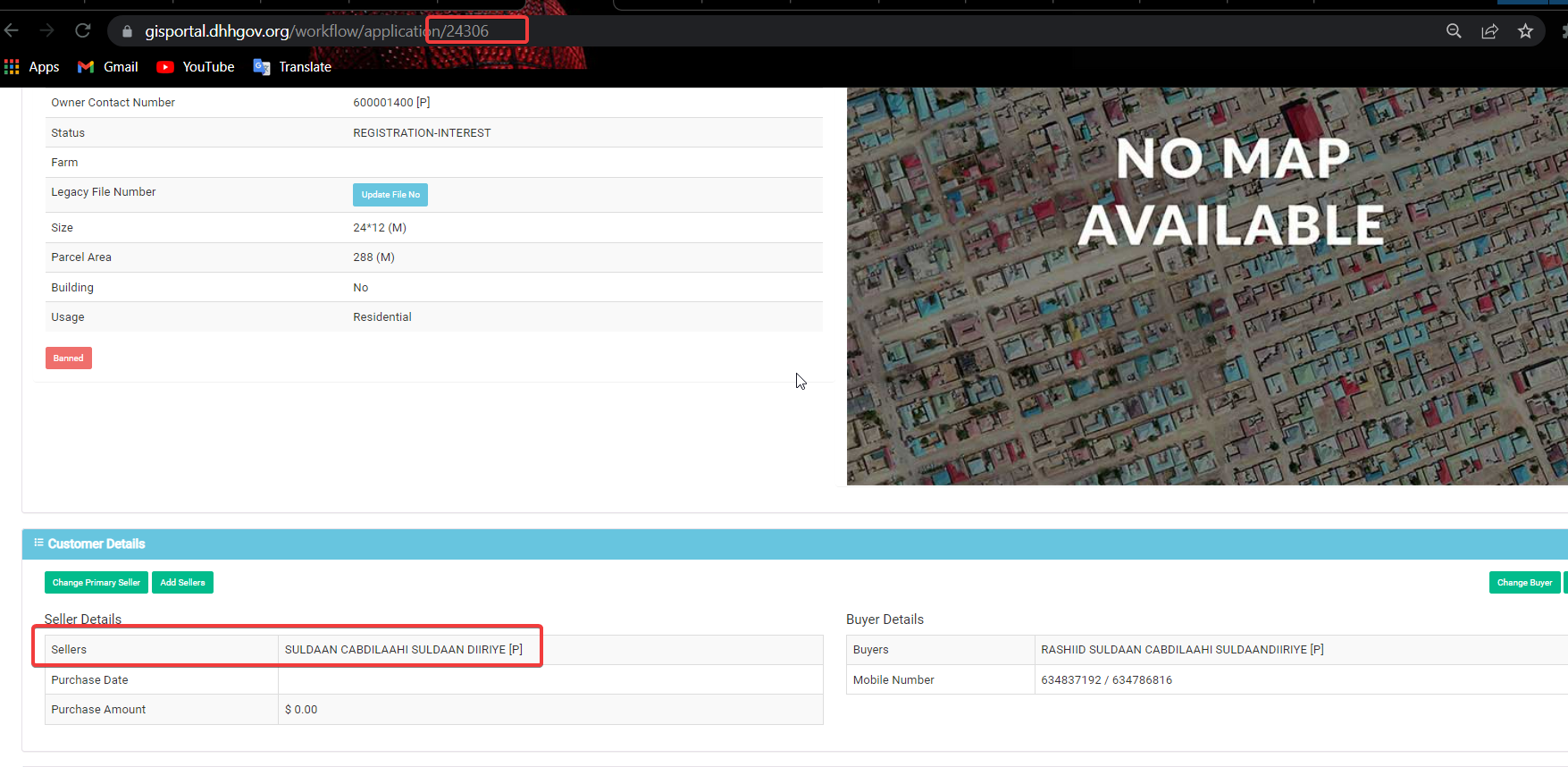The height and width of the screenshot is (767, 1568).
Task: Select the REGISTRATION-INTEREST status value
Action: (422, 133)
